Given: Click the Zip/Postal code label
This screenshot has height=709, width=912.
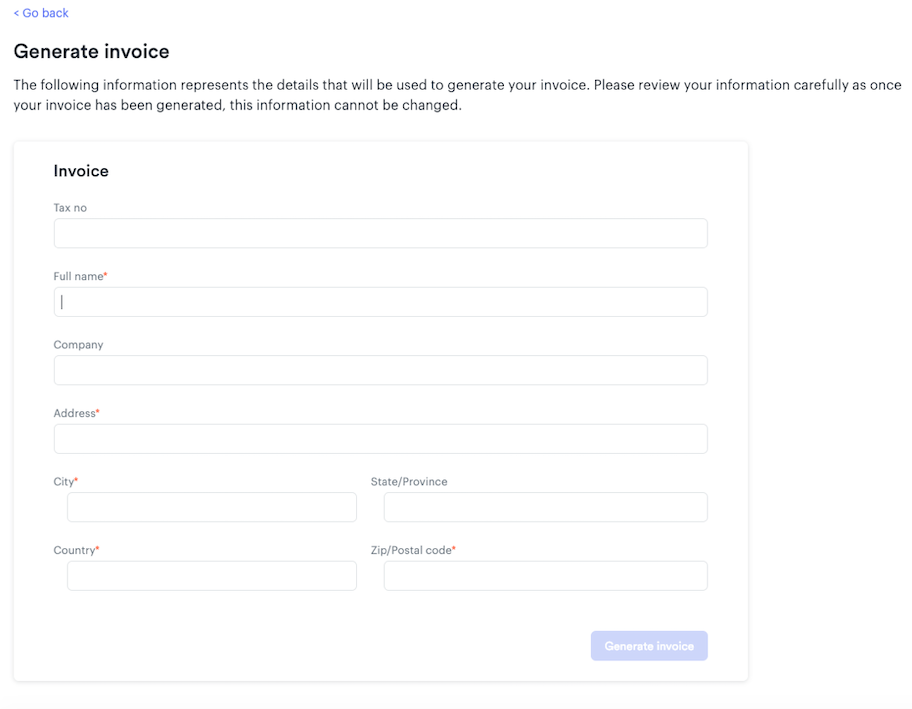Looking at the screenshot, I should click(413, 550).
